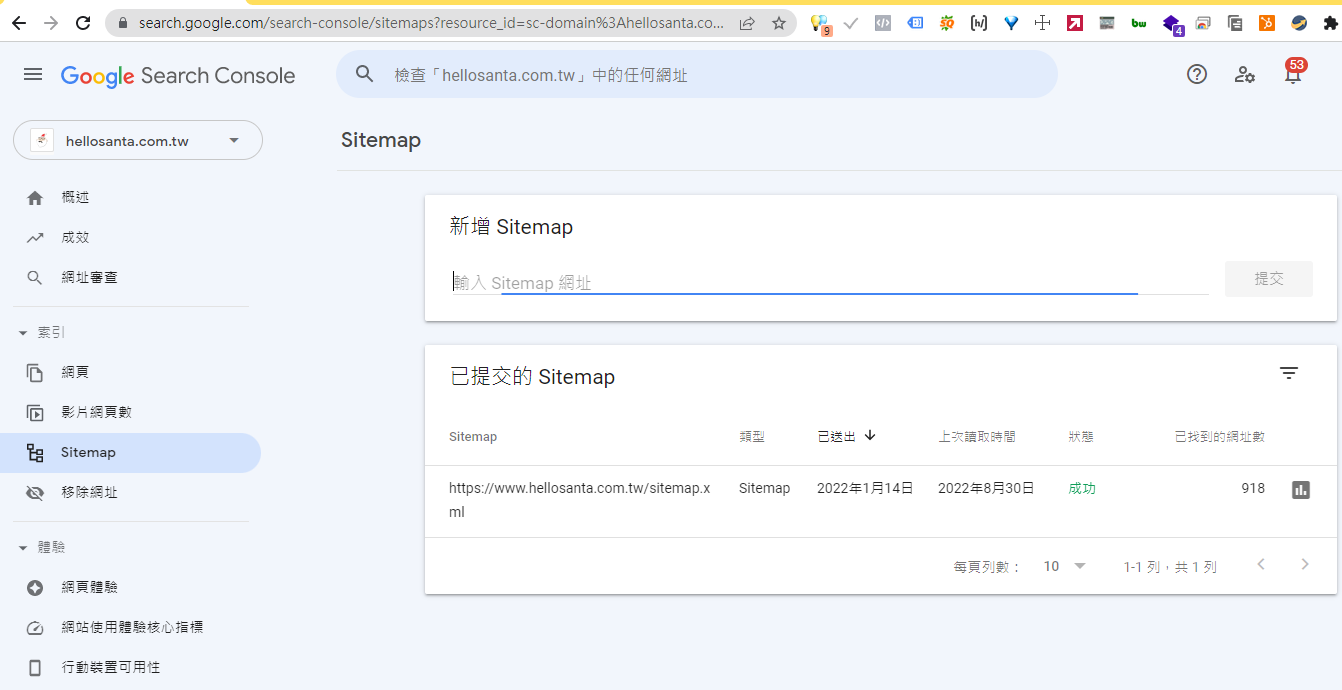Click the magnifier icon in search bar
The height and width of the screenshot is (690, 1342).
tap(365, 74)
